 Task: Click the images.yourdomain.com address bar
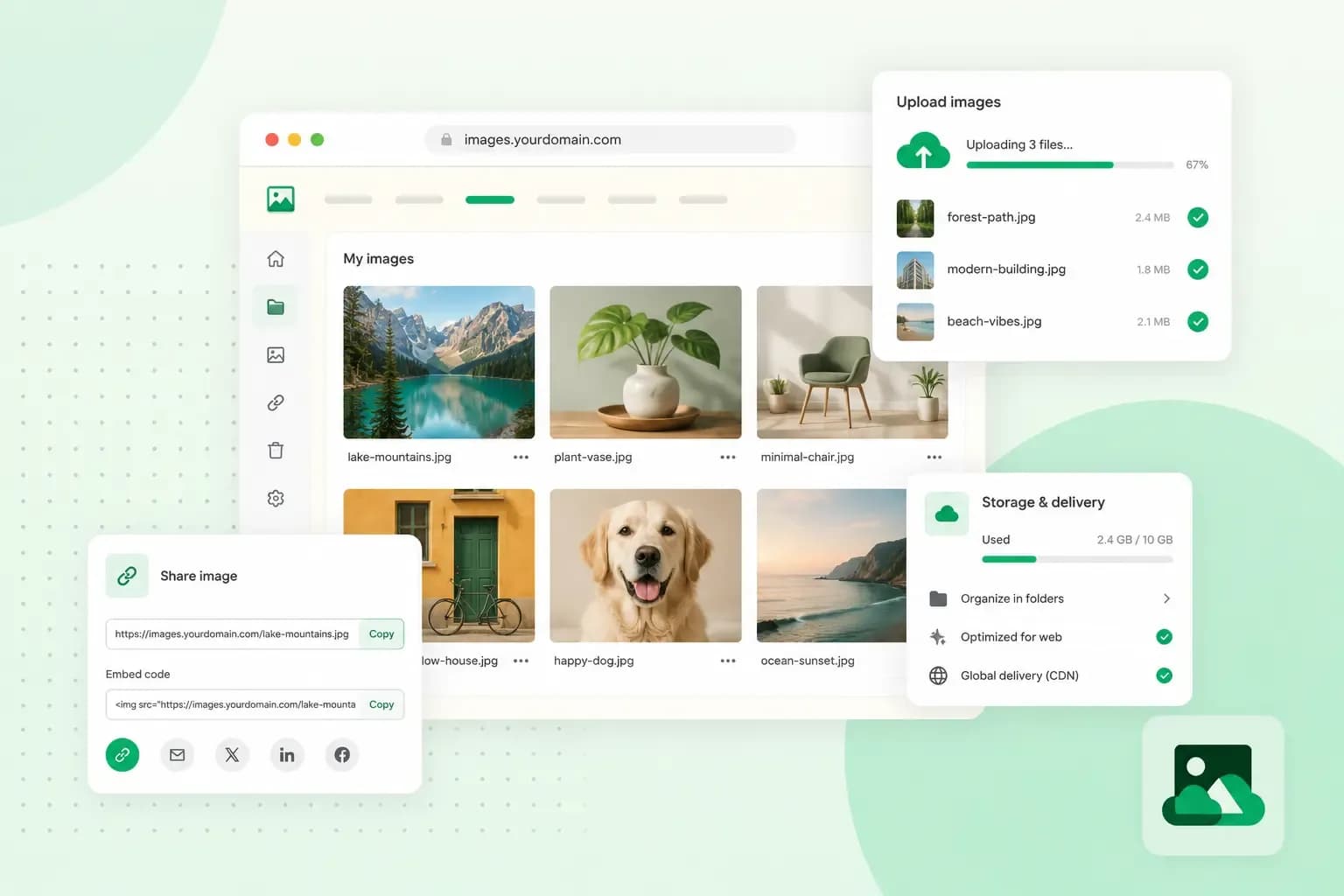(x=610, y=139)
